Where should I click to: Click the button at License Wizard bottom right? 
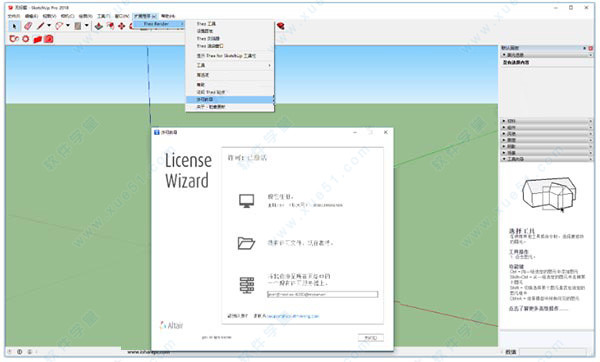point(370,338)
